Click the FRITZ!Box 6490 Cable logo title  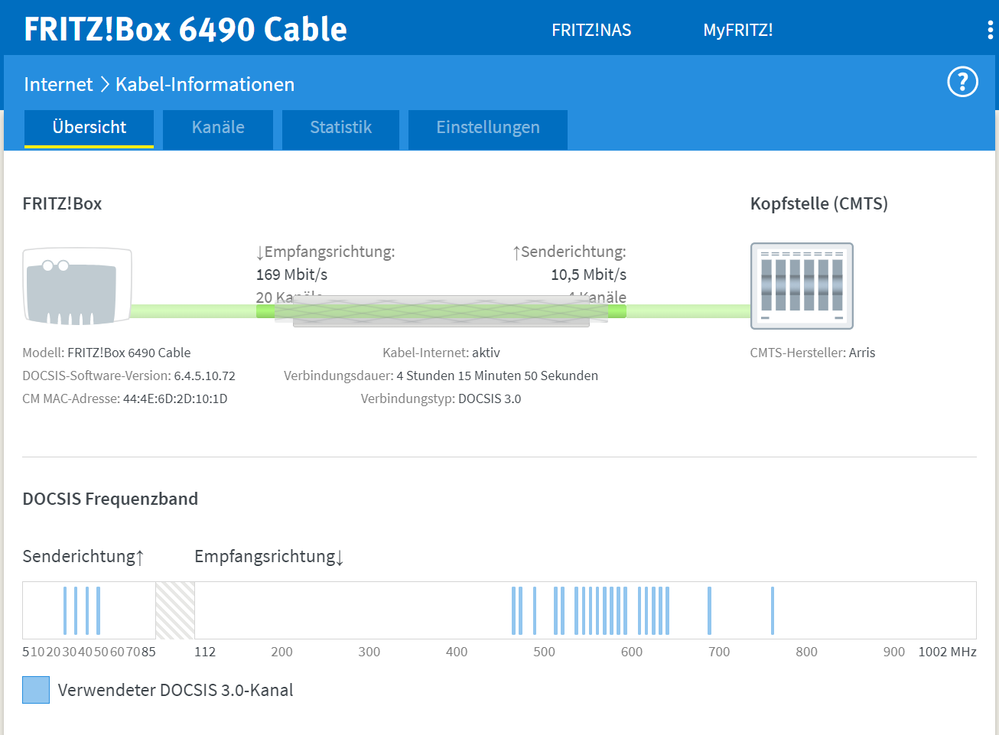(x=185, y=29)
